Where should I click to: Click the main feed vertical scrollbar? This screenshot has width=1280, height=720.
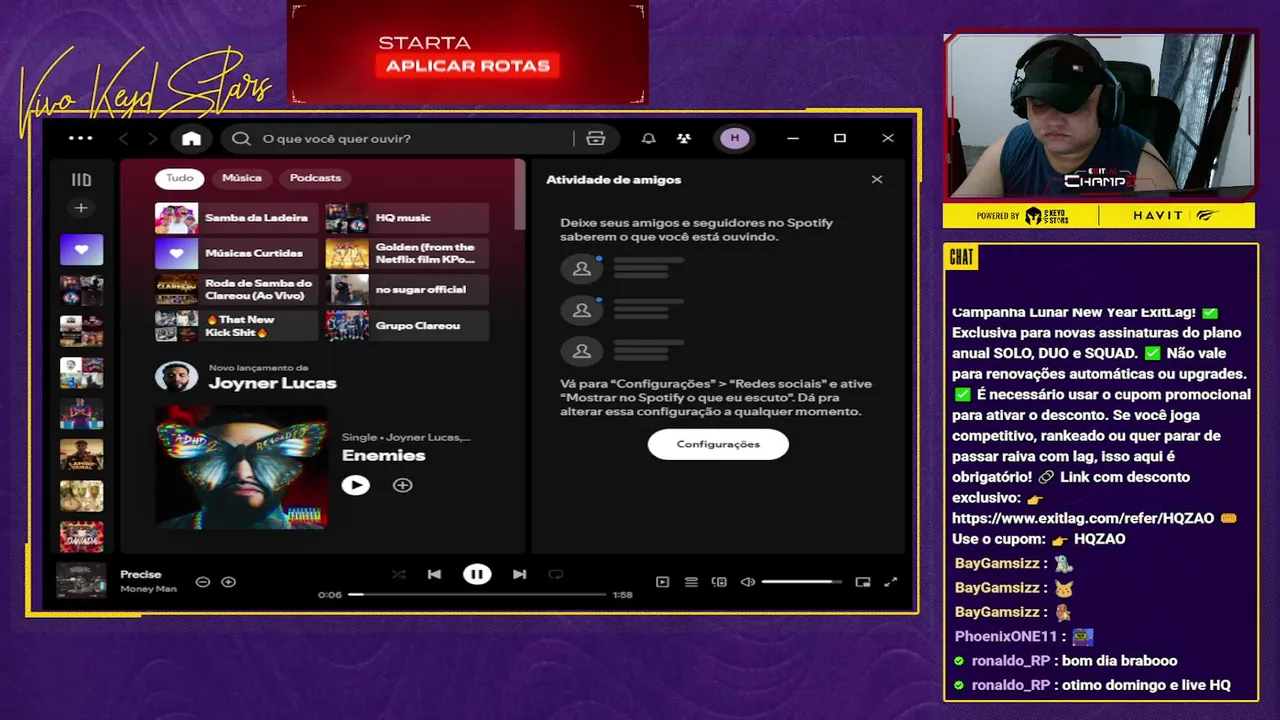pyautogui.click(x=519, y=195)
